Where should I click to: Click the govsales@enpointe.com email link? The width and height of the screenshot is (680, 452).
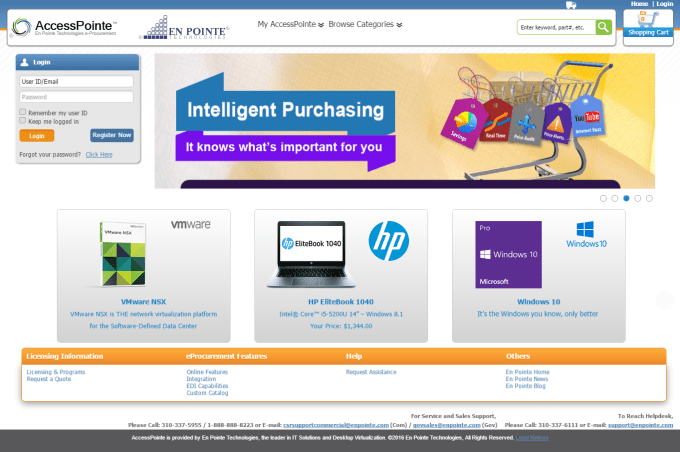tap(447, 425)
